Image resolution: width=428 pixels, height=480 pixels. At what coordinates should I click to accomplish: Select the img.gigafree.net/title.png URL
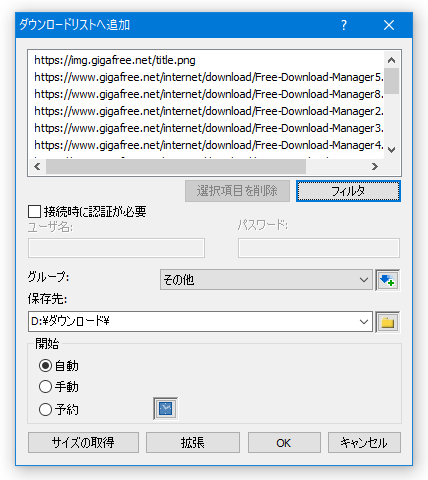(x=115, y=60)
